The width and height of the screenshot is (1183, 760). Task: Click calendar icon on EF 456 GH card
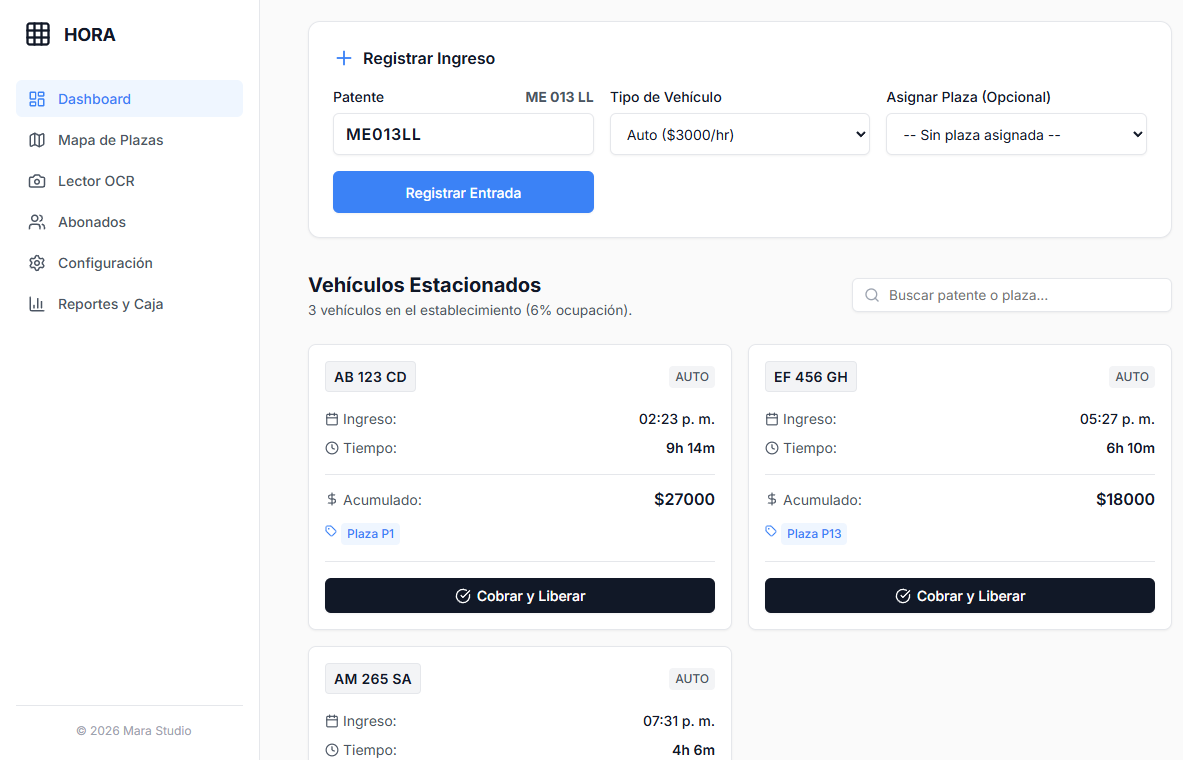pos(772,419)
